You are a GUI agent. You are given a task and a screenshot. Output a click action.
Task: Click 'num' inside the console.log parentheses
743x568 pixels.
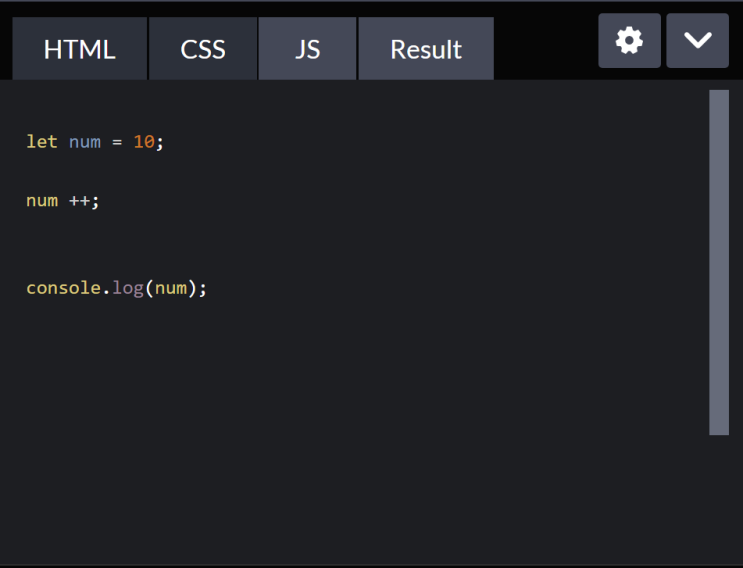(171, 289)
